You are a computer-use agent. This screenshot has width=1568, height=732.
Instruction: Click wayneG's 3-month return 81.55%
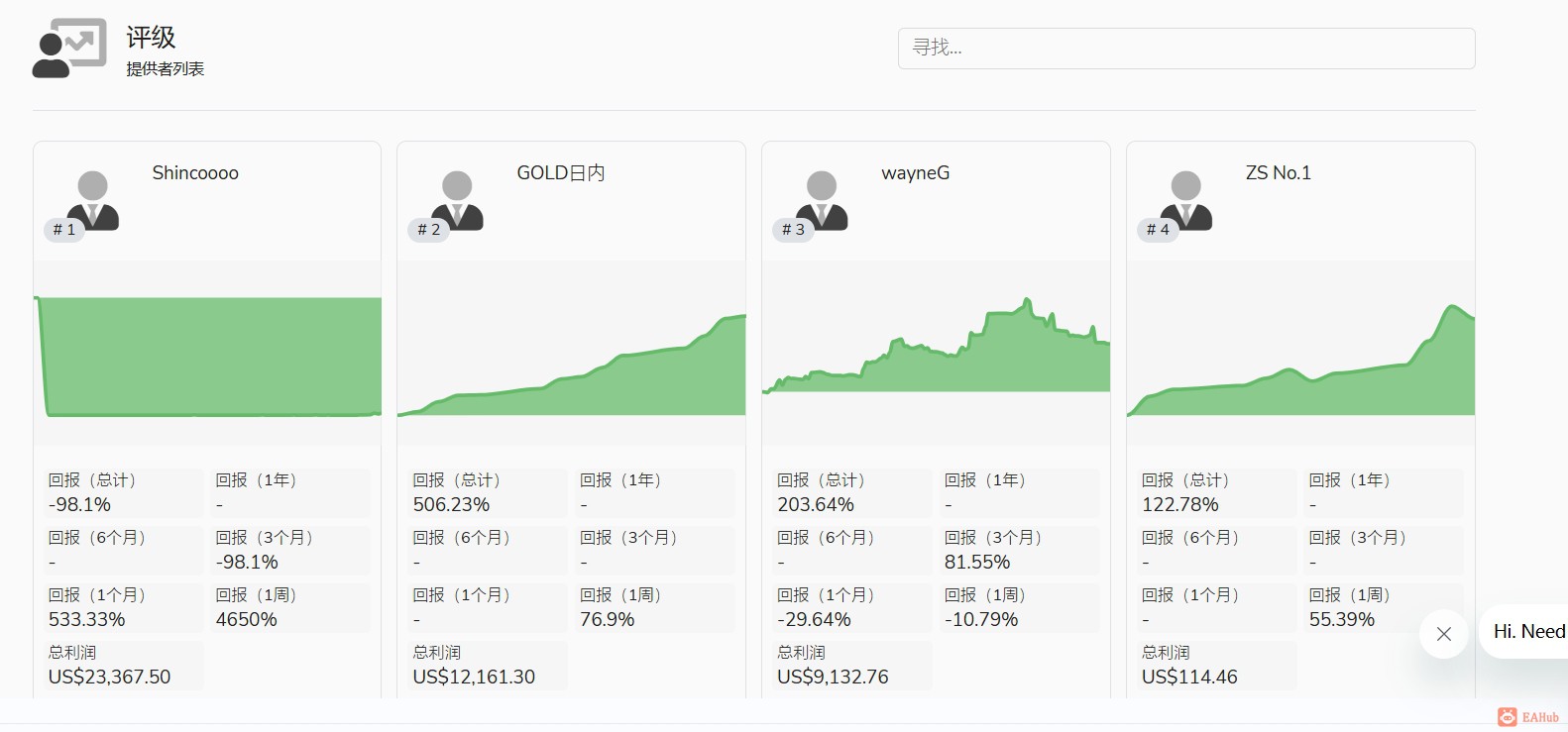[x=977, y=563]
